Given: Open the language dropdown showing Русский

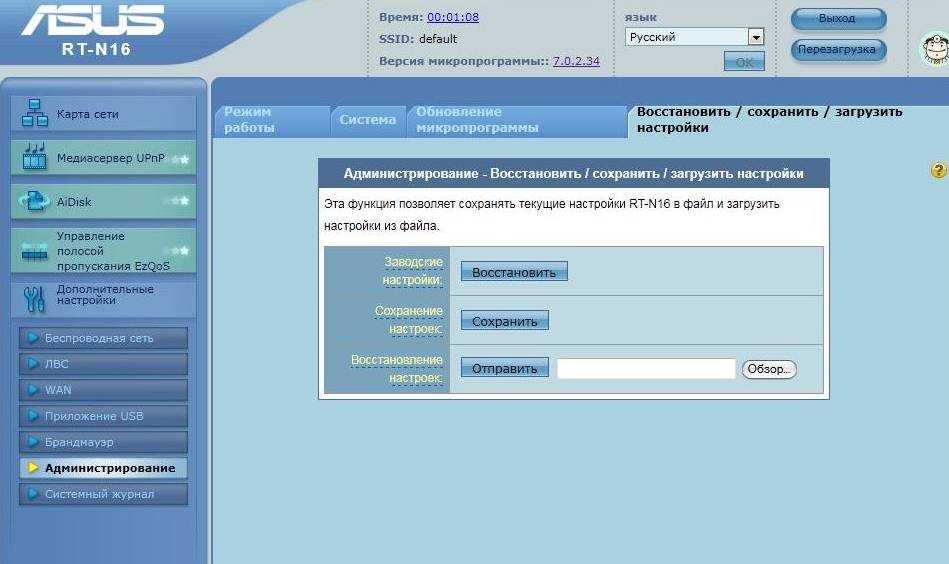Looking at the screenshot, I should tap(694, 37).
